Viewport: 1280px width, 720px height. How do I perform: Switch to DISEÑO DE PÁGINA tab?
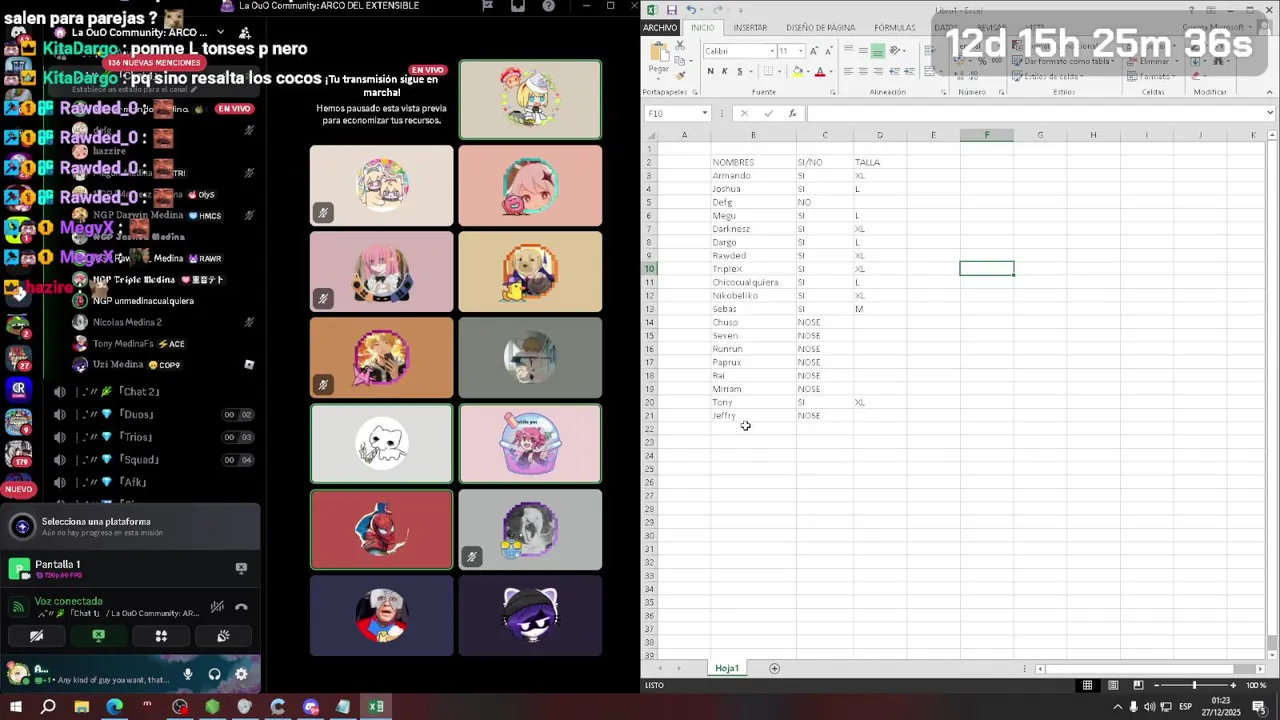pos(820,27)
